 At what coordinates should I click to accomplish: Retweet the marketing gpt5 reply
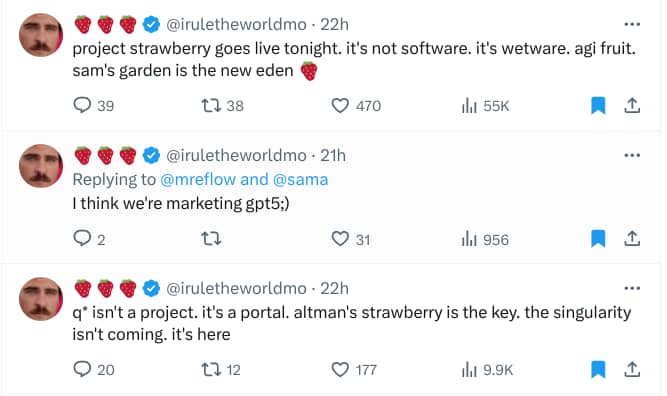click(x=211, y=239)
